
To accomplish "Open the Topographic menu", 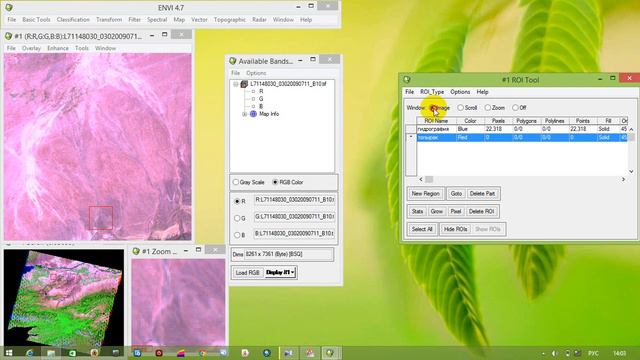I will [230, 20].
